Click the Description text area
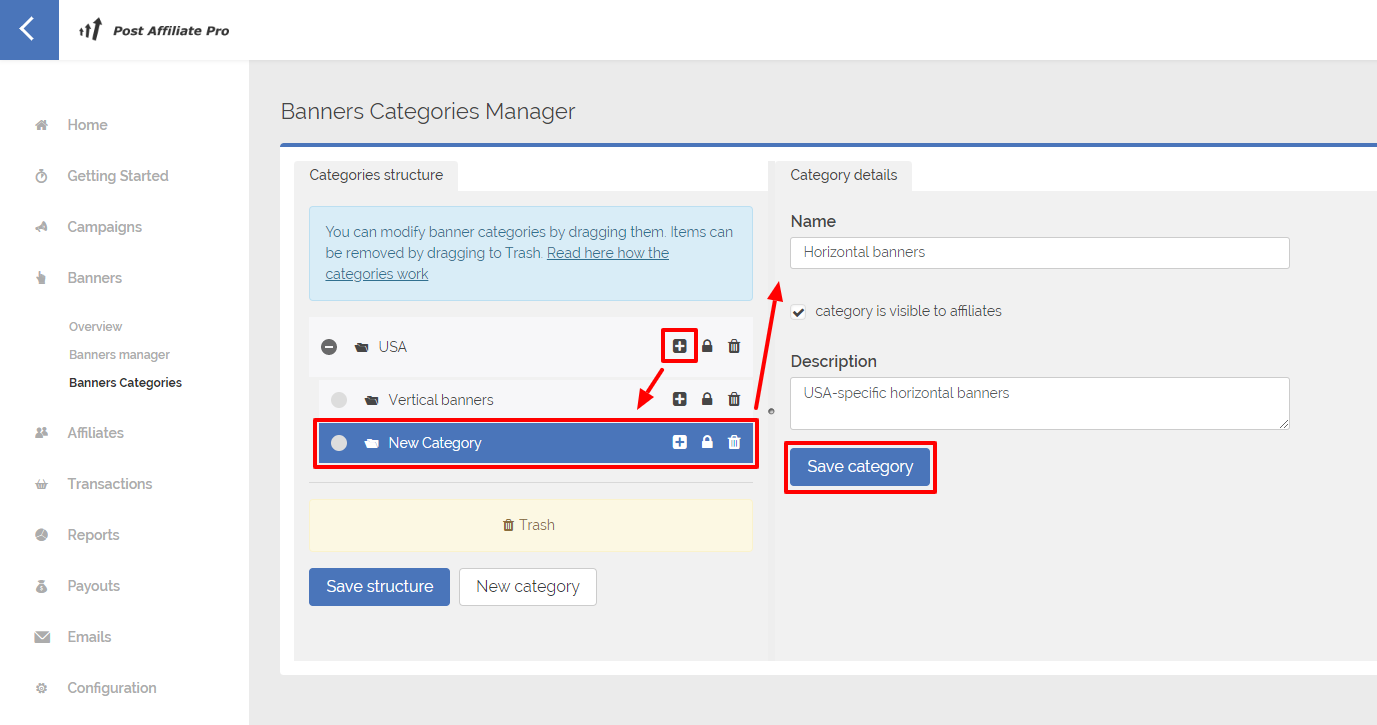Viewport: 1377px width, 725px height. (x=1040, y=403)
